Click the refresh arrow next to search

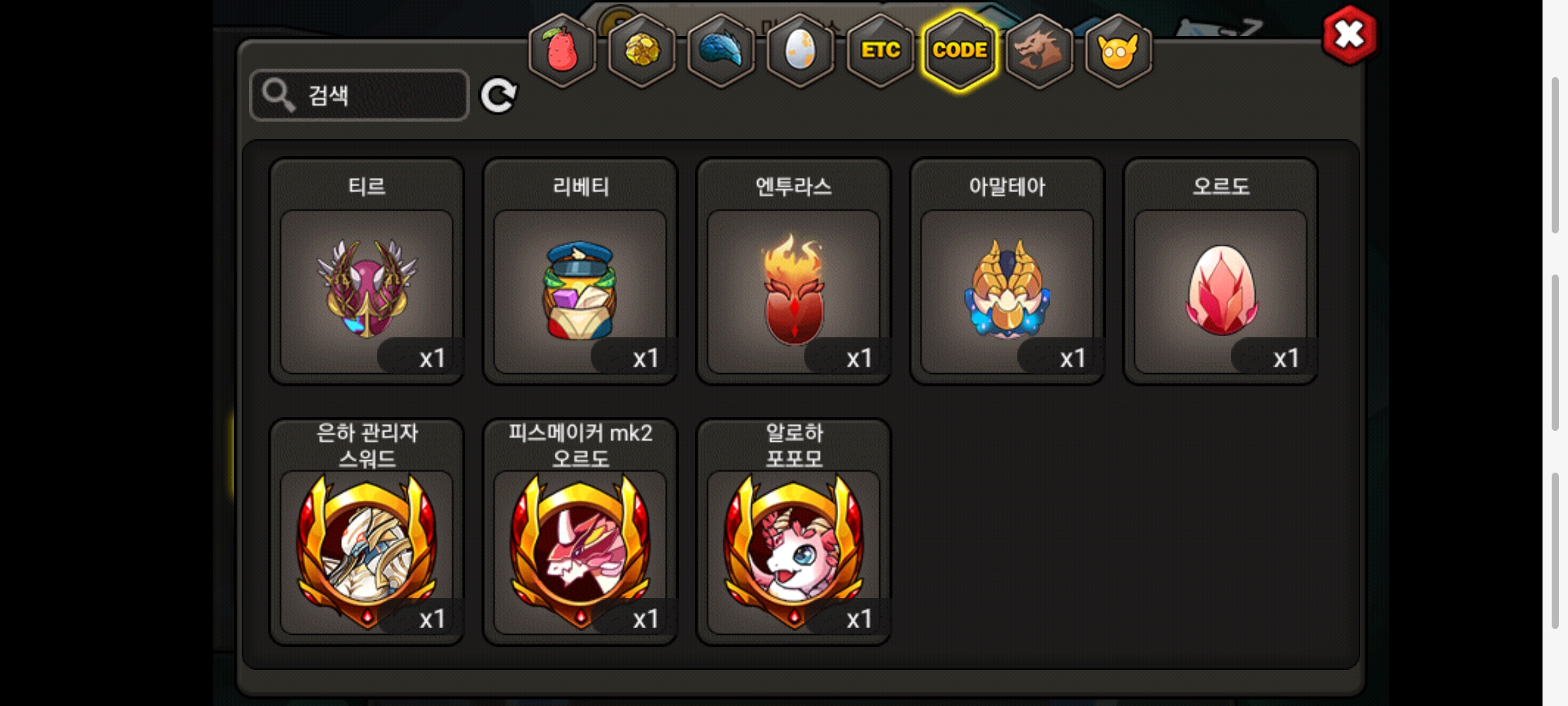498,96
